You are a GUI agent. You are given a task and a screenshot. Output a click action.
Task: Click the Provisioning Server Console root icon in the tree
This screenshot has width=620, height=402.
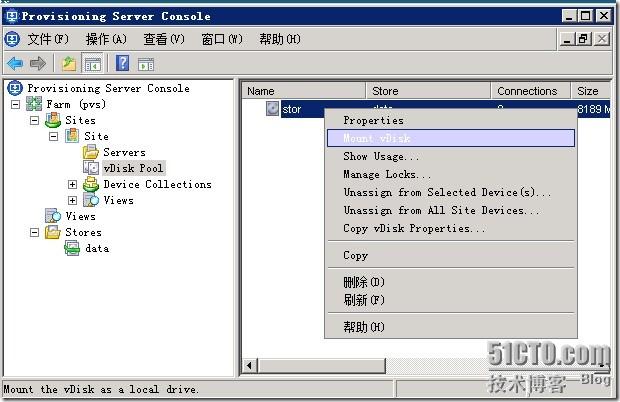[15, 88]
